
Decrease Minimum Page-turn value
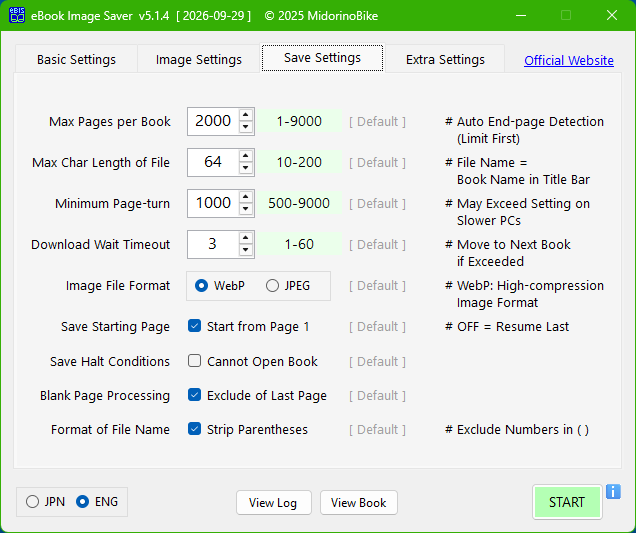245,209
